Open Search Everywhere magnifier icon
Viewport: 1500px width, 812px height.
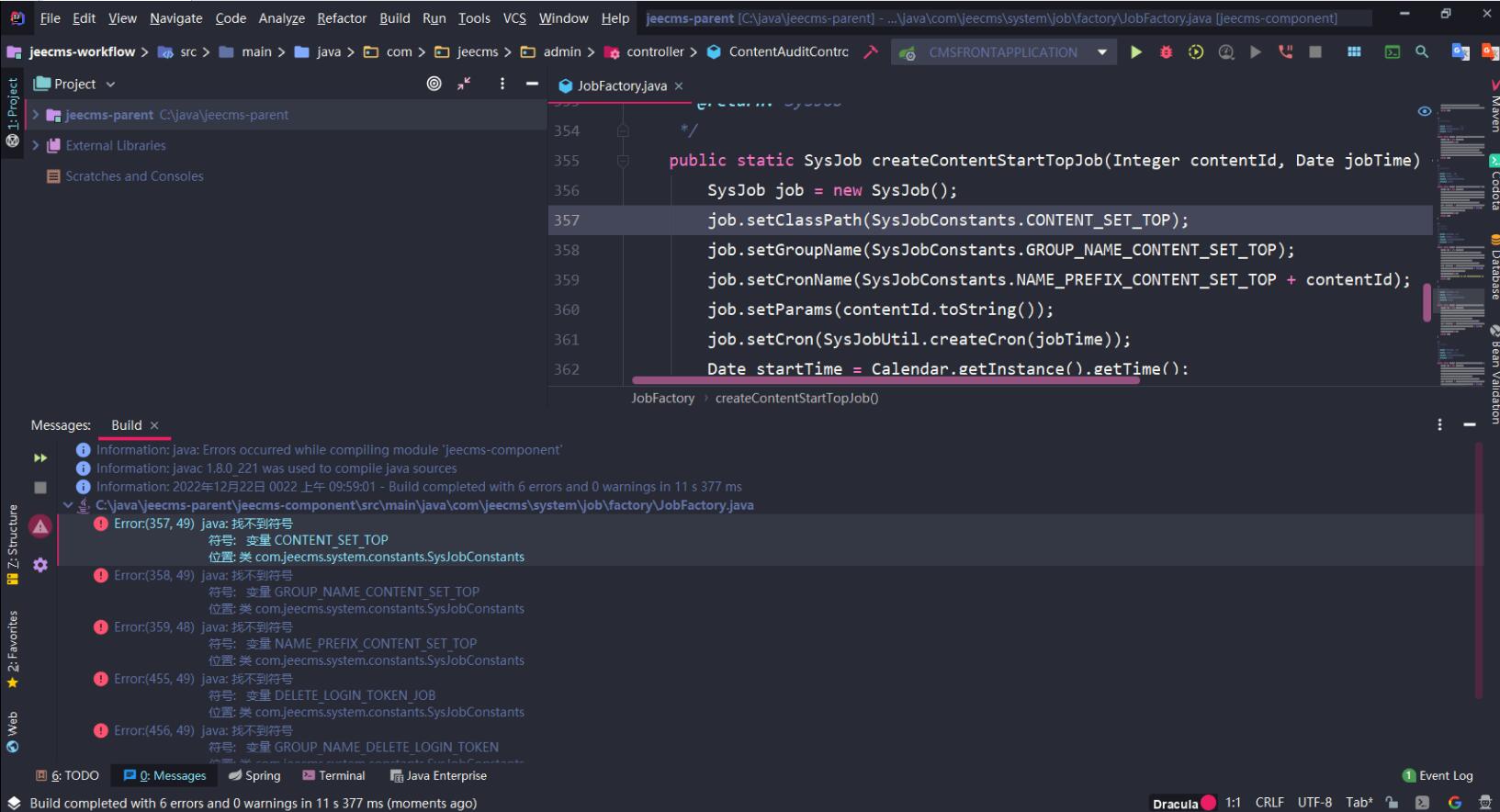(1422, 52)
